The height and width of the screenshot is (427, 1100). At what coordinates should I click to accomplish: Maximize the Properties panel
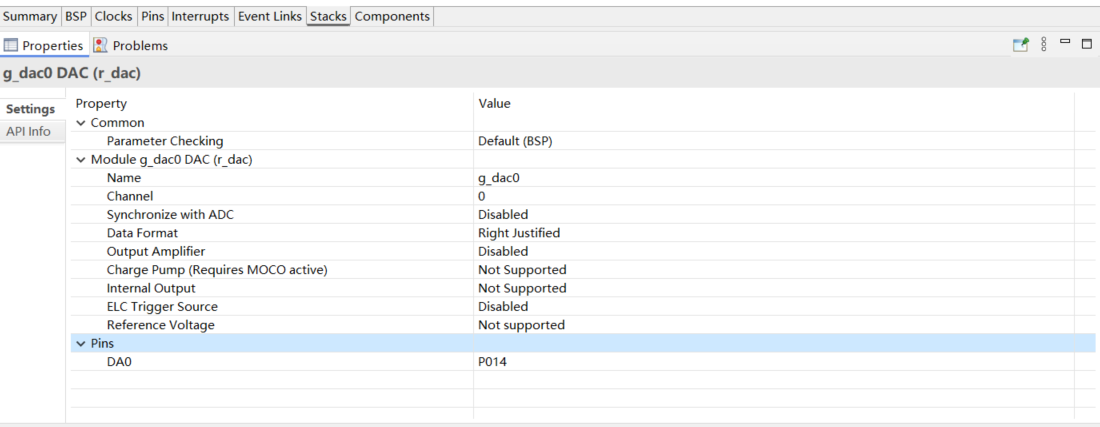1087,43
